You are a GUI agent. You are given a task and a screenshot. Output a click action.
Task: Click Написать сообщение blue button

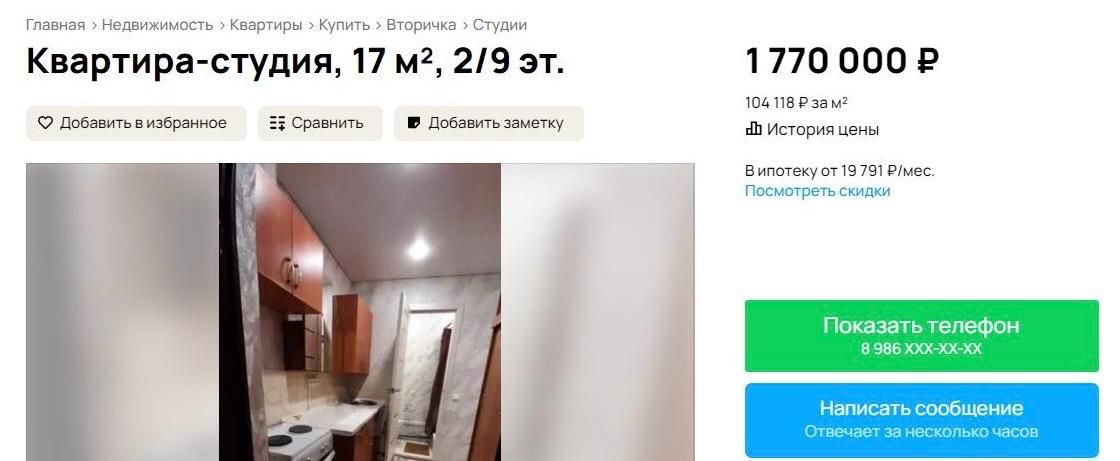pyautogui.click(x=921, y=420)
